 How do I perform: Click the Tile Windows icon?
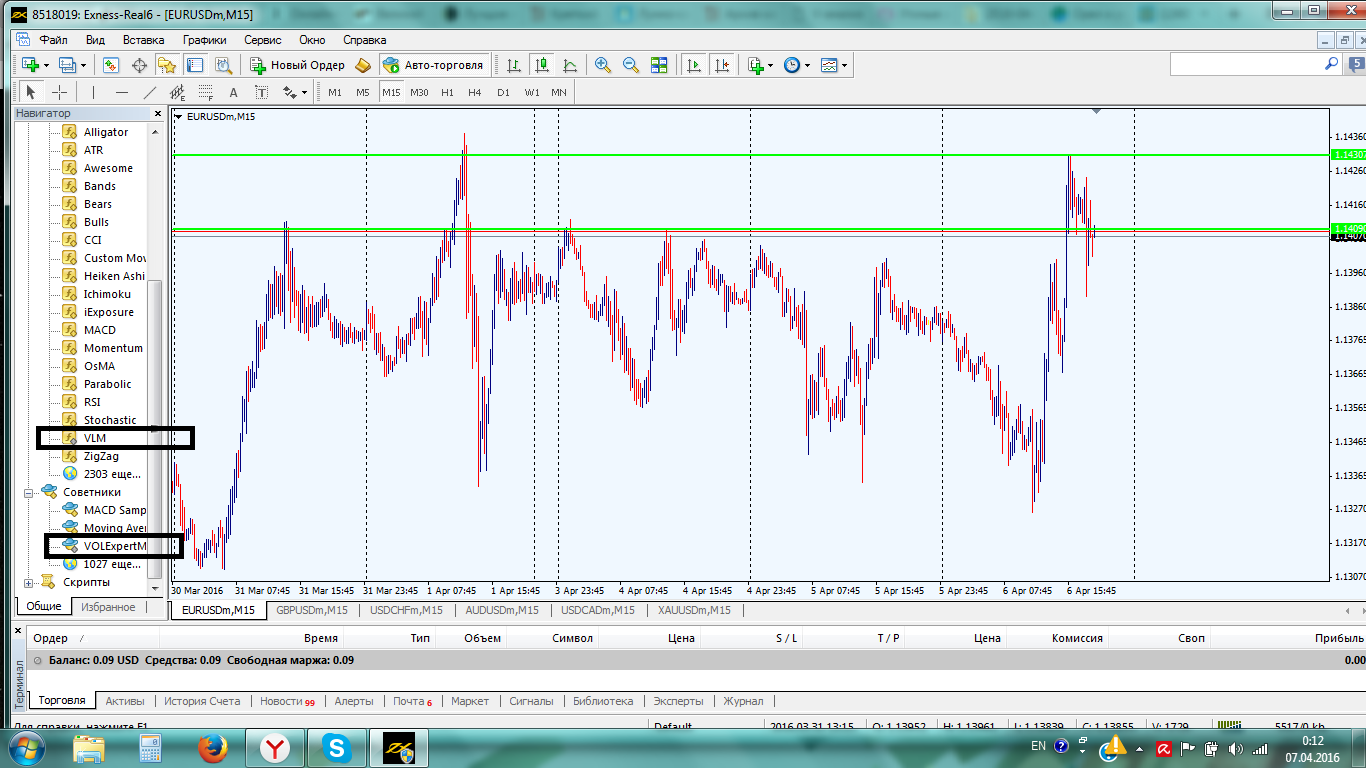point(659,65)
